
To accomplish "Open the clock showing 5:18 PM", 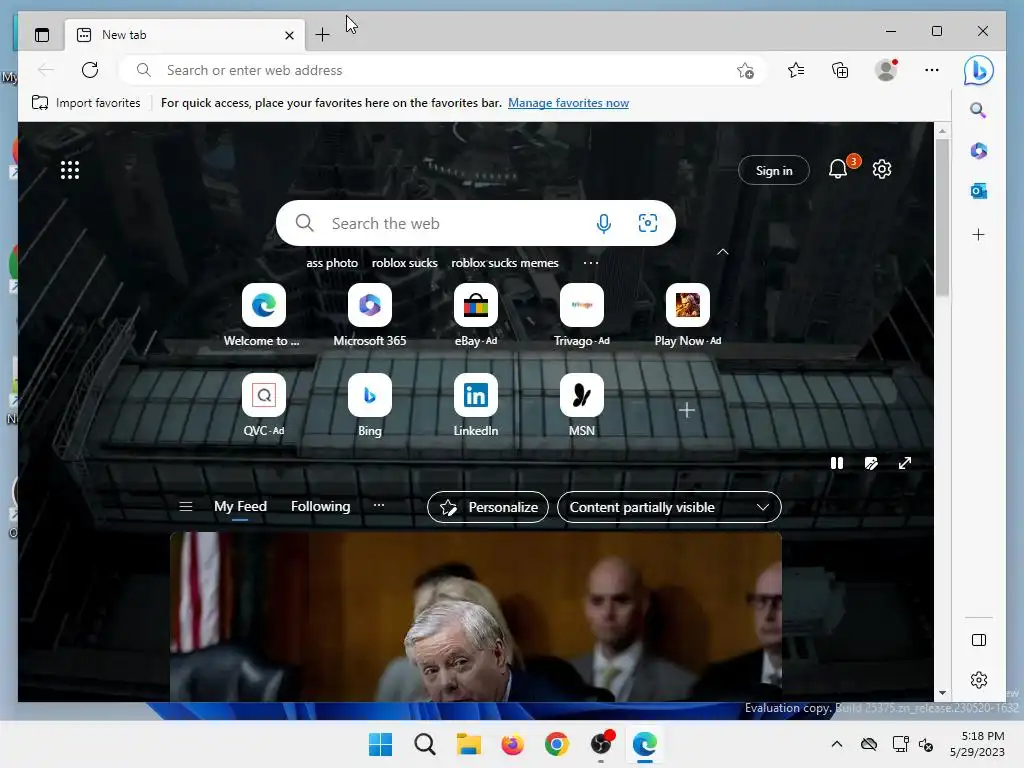I will 978,744.
